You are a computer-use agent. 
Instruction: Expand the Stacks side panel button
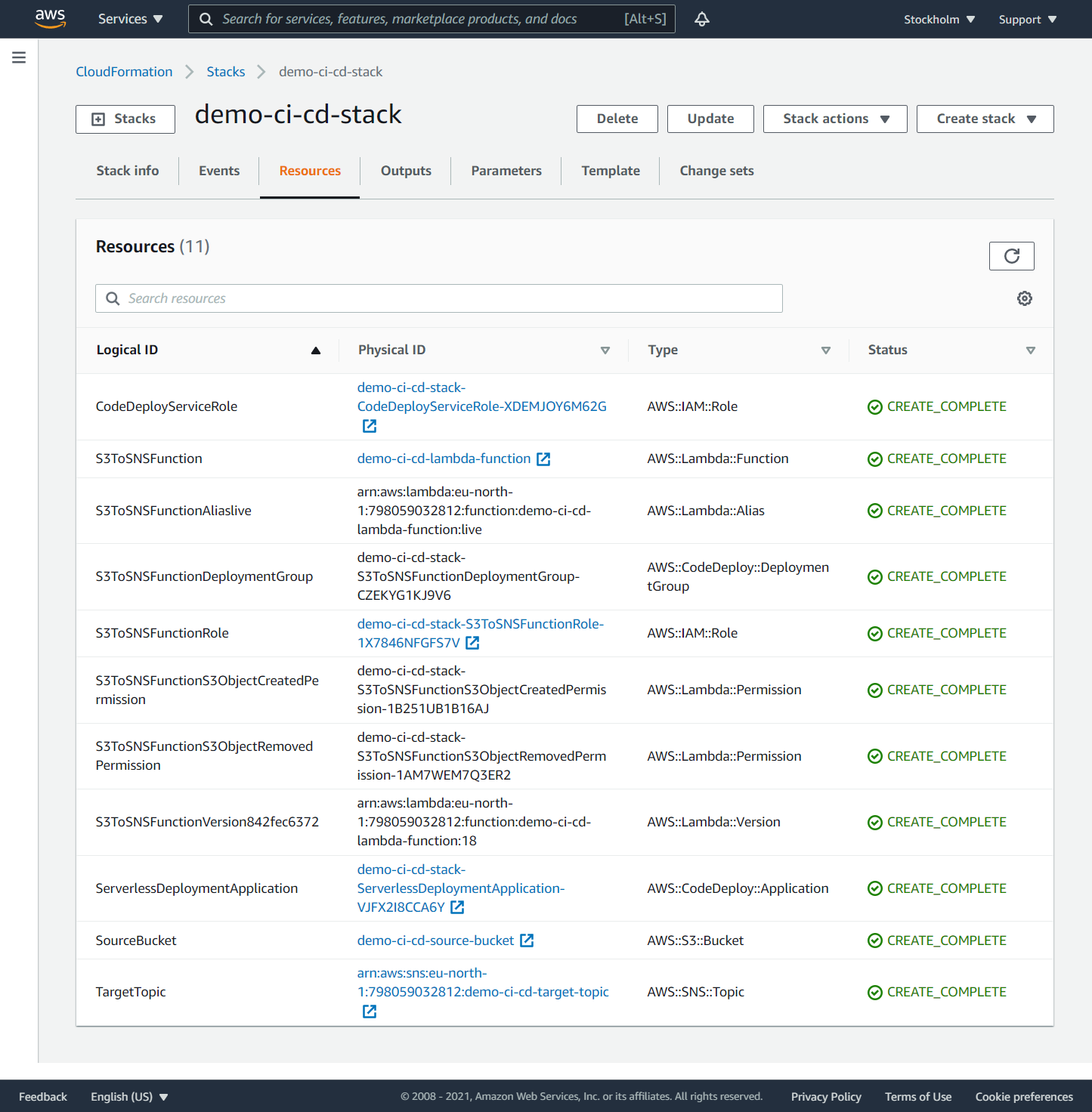pyautogui.click(x=125, y=119)
